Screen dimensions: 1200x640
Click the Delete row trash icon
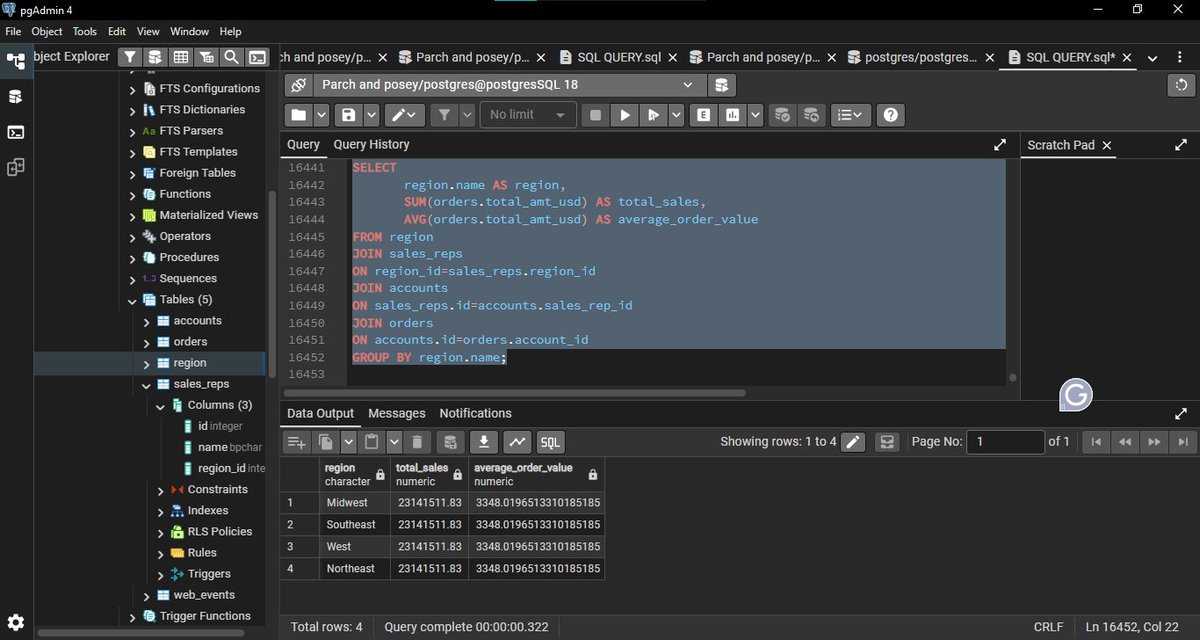pos(418,441)
